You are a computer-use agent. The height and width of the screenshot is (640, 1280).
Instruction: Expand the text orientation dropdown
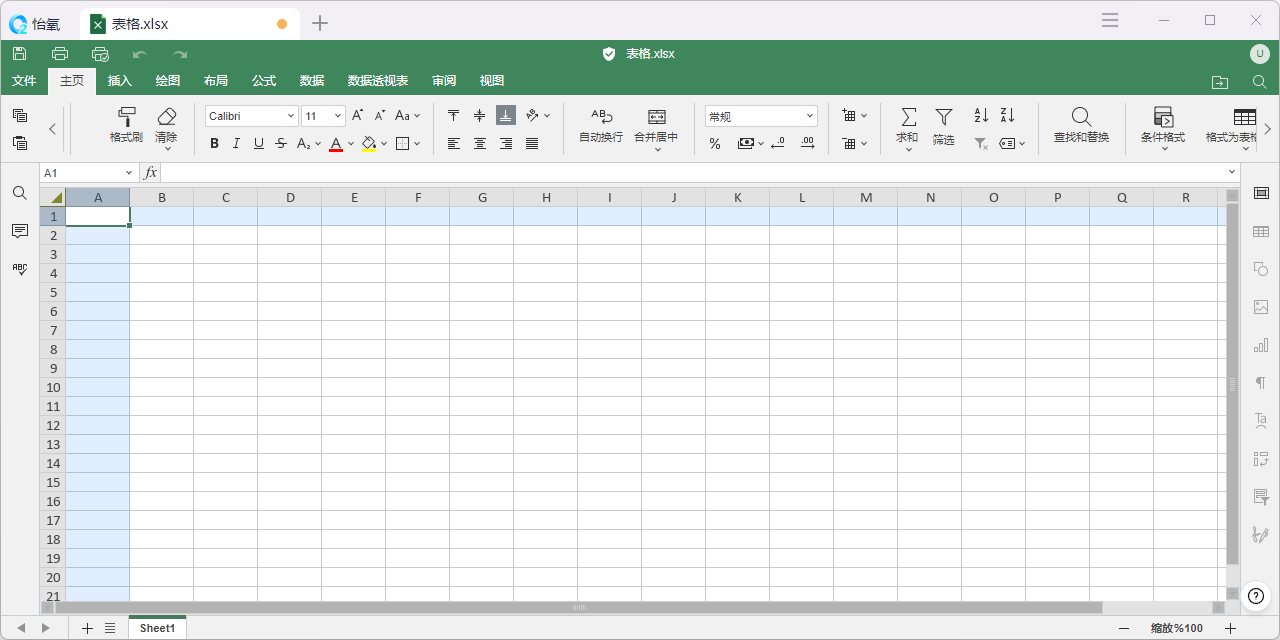(547, 116)
